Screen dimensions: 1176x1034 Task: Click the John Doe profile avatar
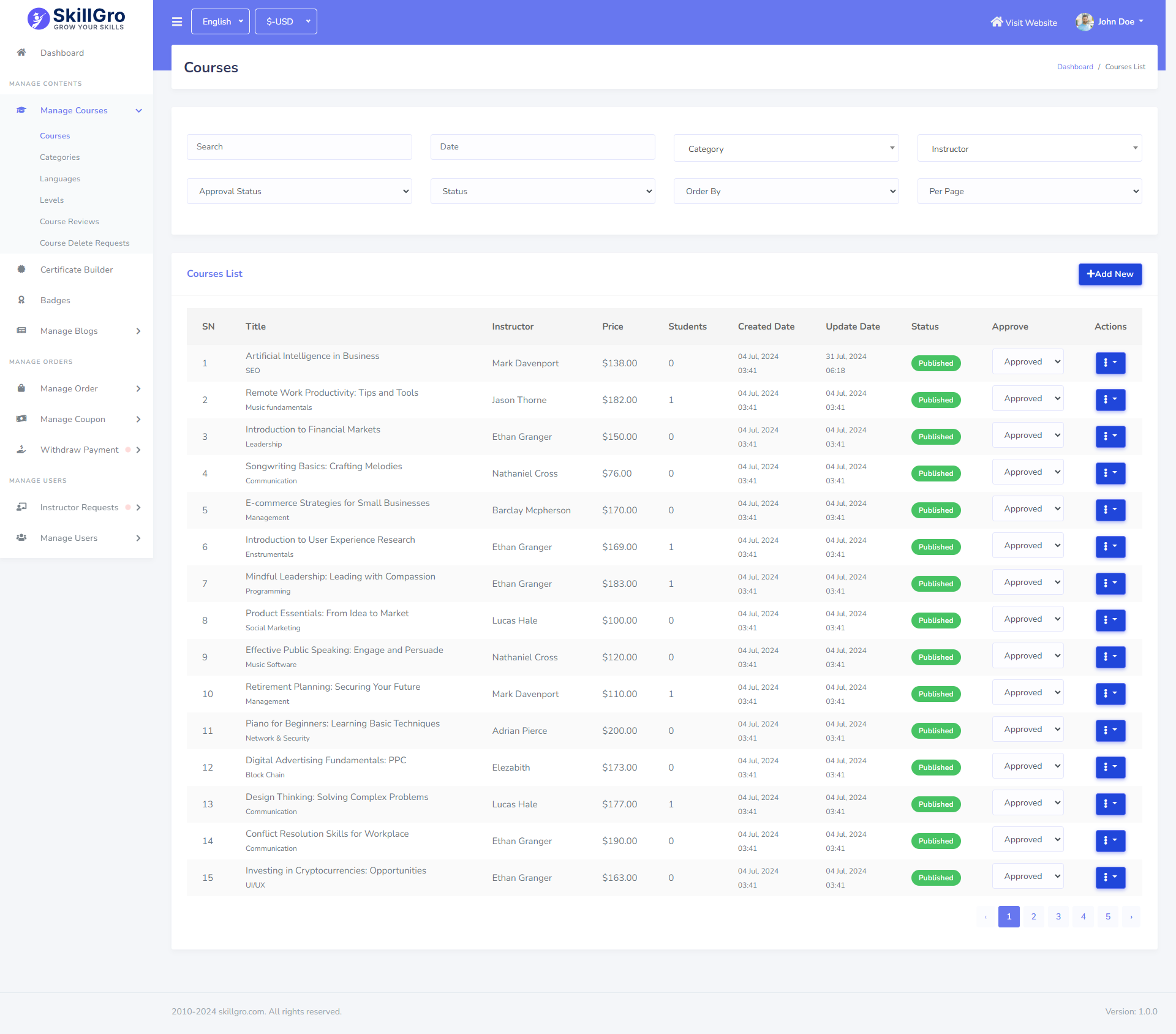(1084, 22)
